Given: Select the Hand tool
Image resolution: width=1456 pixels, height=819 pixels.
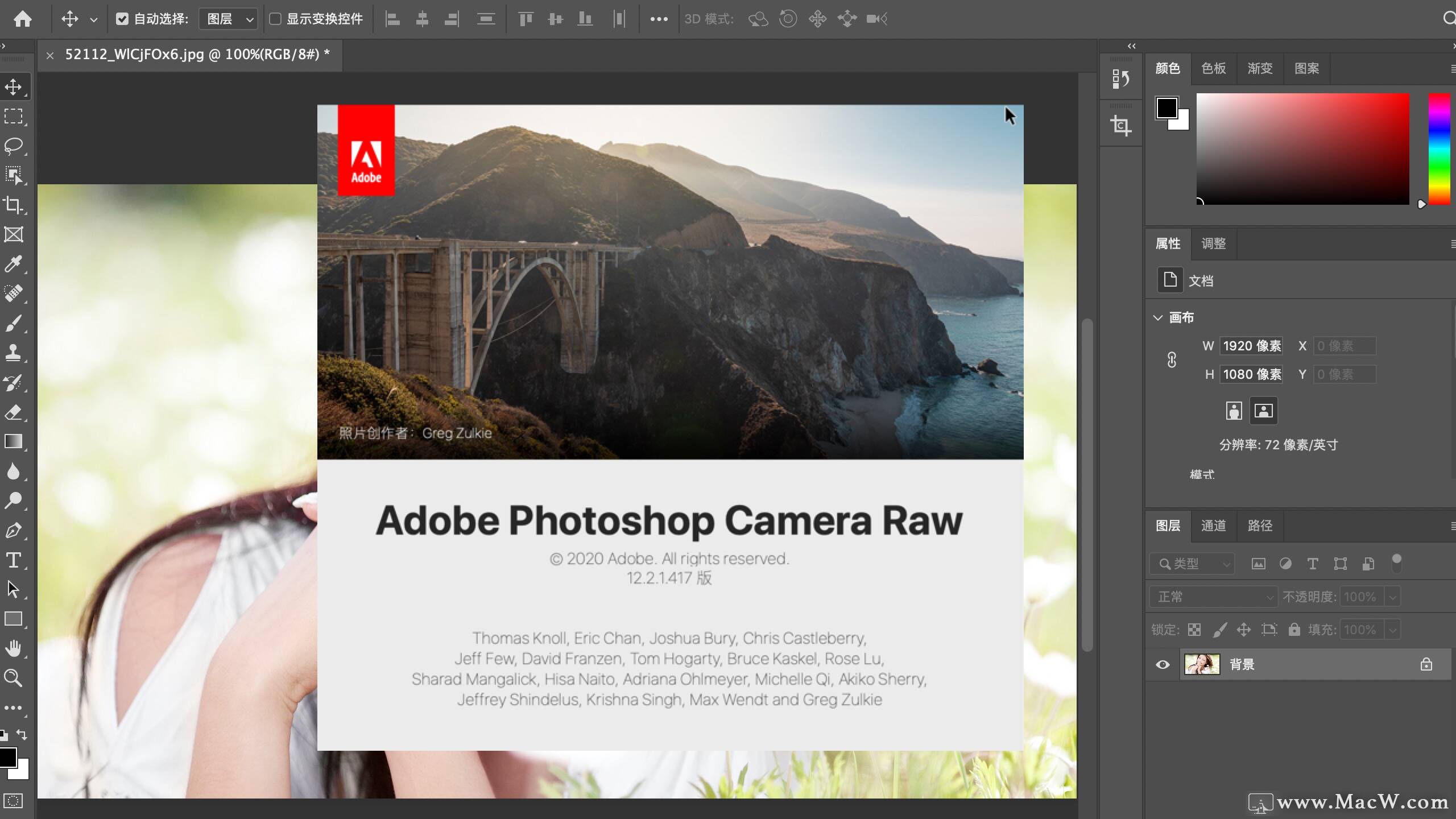Looking at the screenshot, I should pyautogui.click(x=14, y=648).
